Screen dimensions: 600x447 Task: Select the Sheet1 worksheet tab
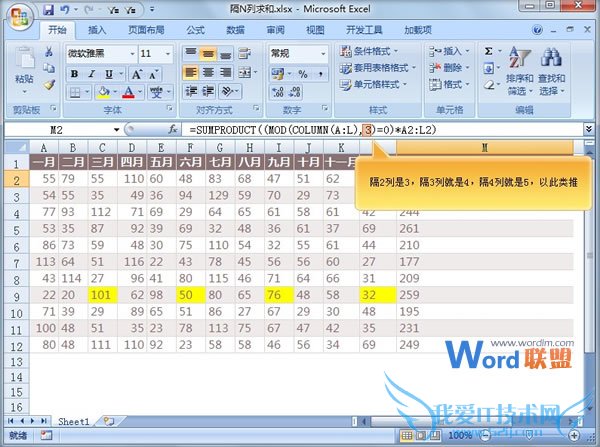[x=73, y=422]
